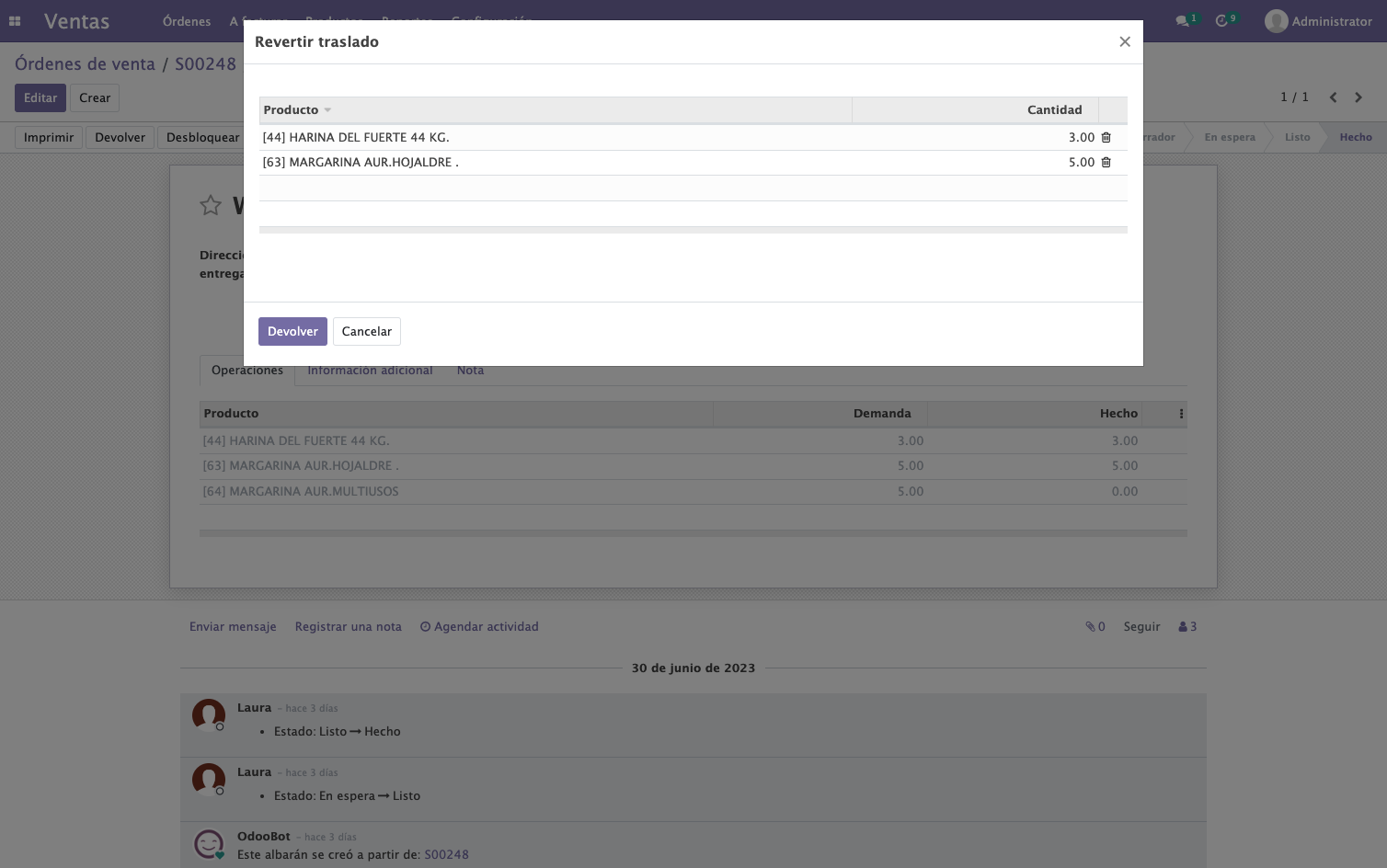This screenshot has height=868, width=1387.
Task: Click the Editar button
Action: point(40,97)
